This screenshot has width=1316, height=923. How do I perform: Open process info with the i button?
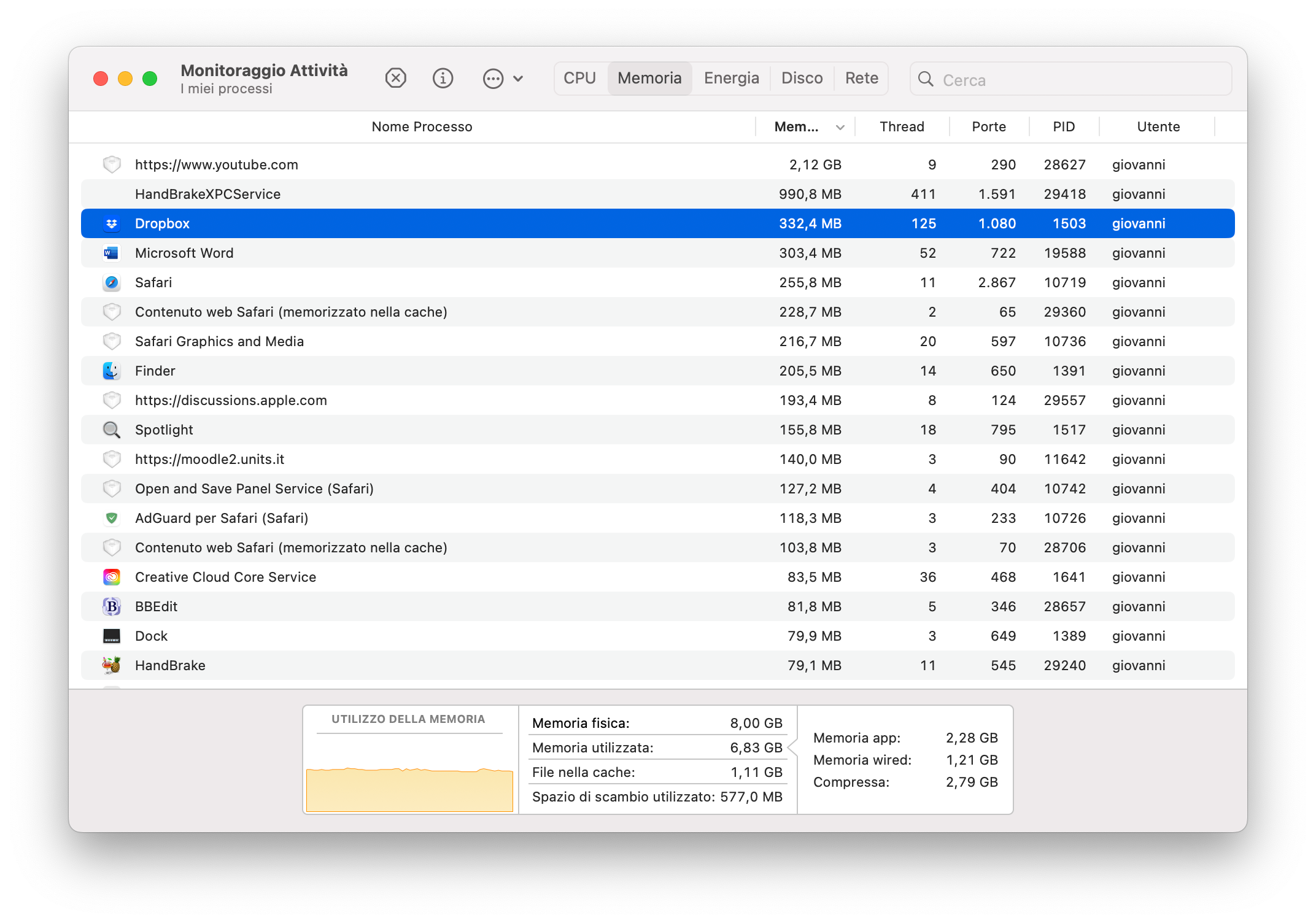point(443,78)
